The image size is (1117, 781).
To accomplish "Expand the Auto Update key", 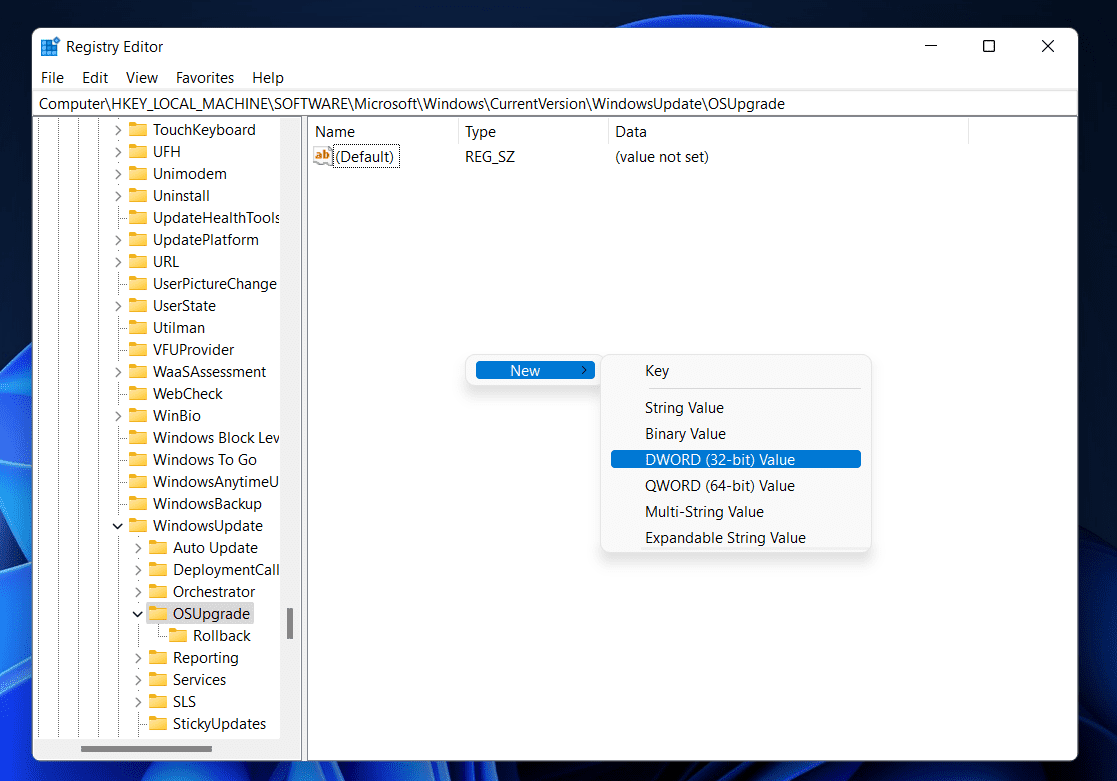I will tap(138, 549).
